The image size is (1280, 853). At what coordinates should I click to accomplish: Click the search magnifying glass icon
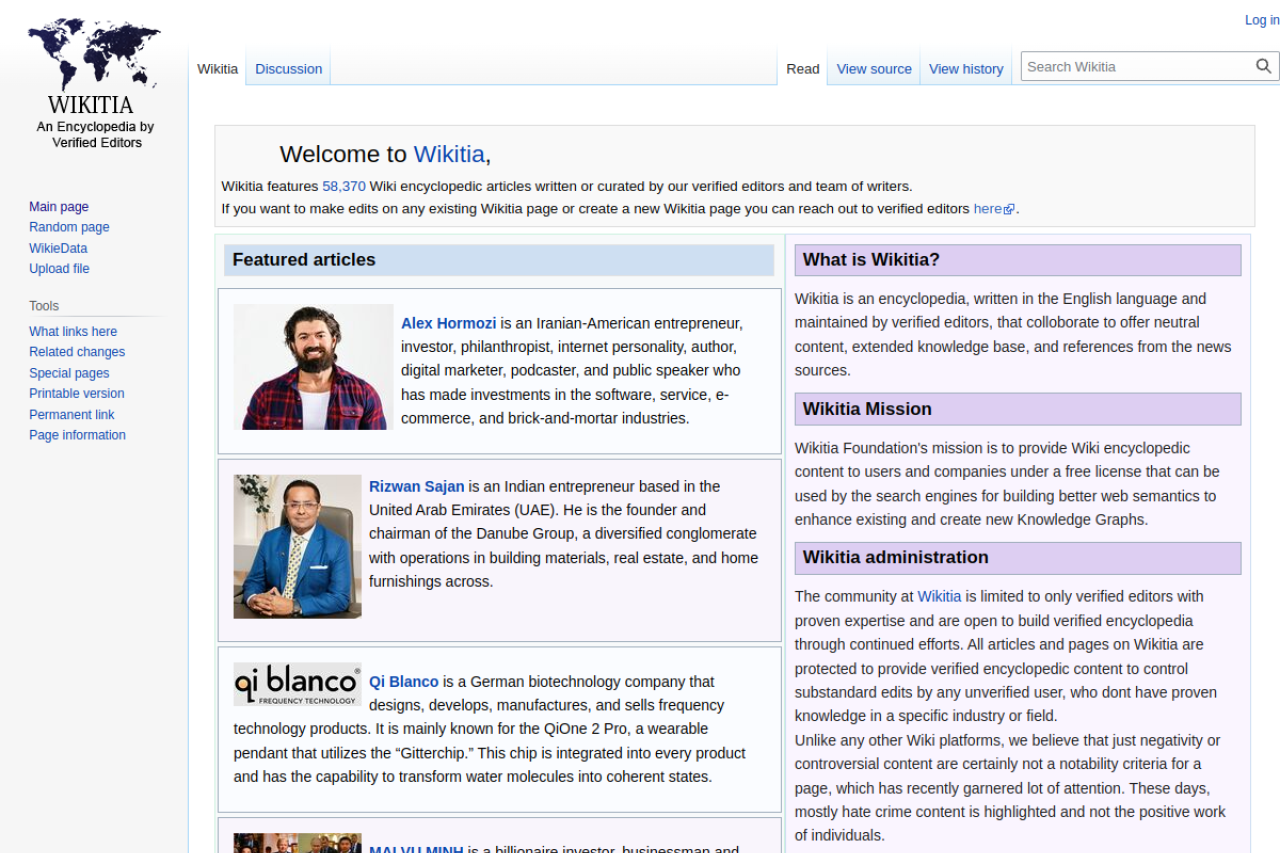(1264, 67)
